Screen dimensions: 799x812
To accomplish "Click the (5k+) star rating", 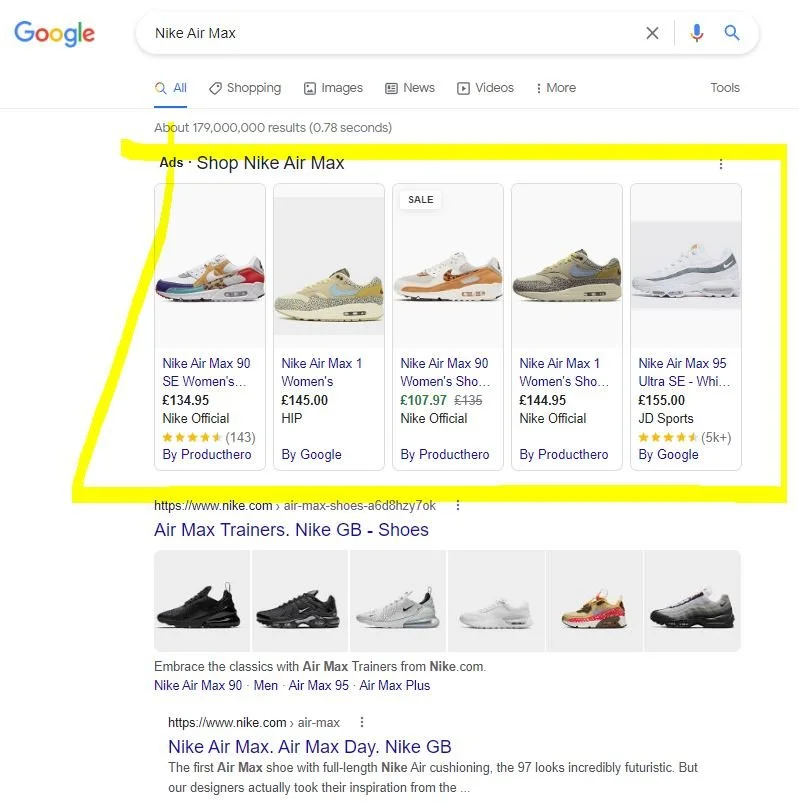I will [x=685, y=438].
